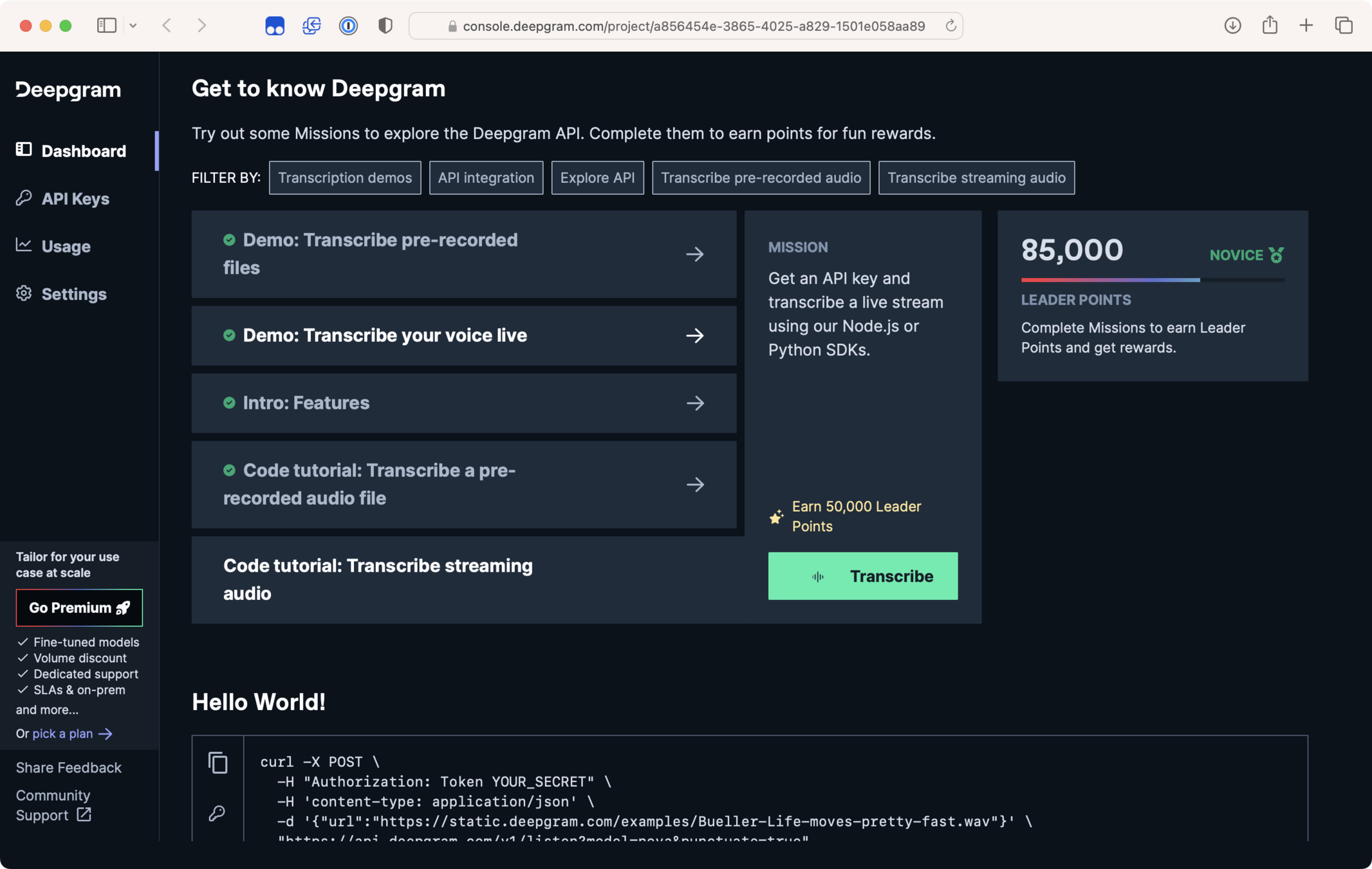The width and height of the screenshot is (1372, 869).
Task: Toggle the Safari sidebar icon
Action: [x=107, y=26]
